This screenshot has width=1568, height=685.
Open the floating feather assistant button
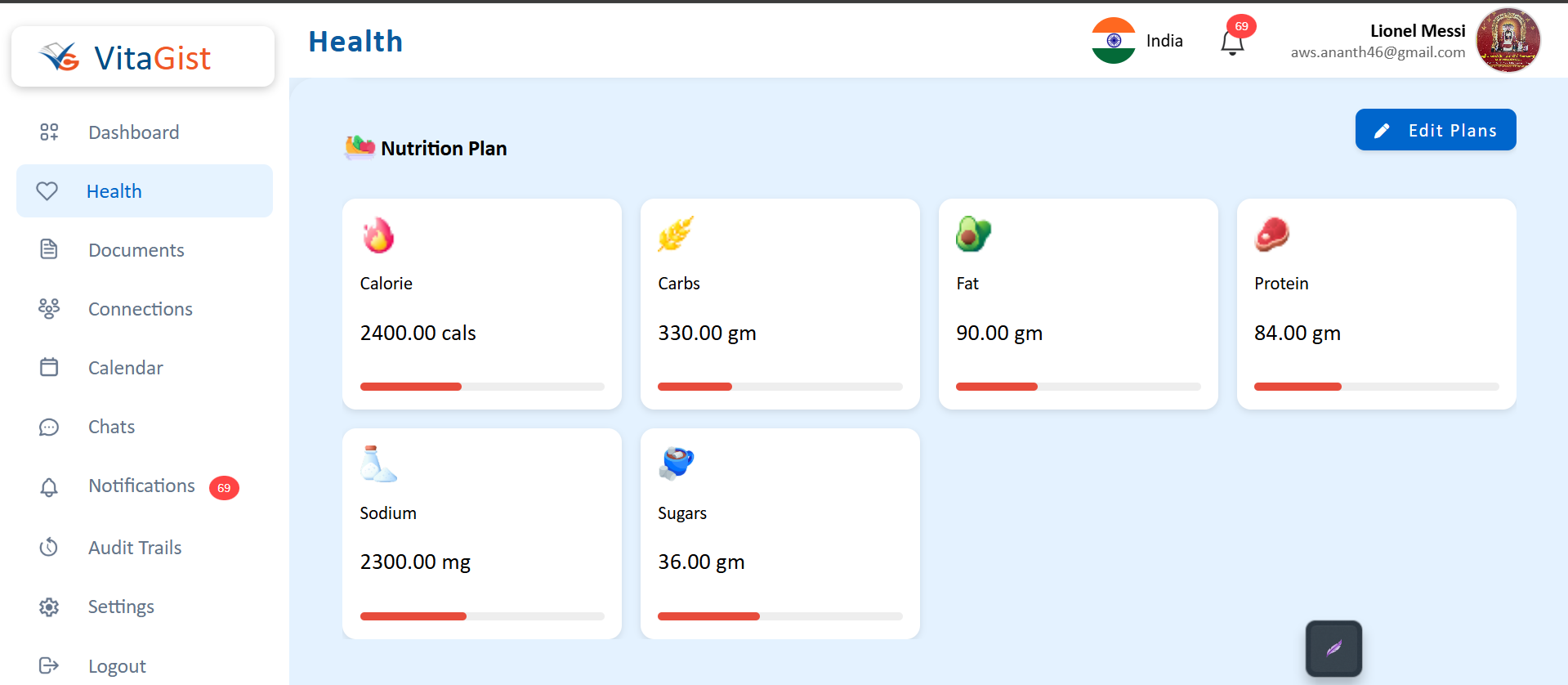(x=1333, y=648)
